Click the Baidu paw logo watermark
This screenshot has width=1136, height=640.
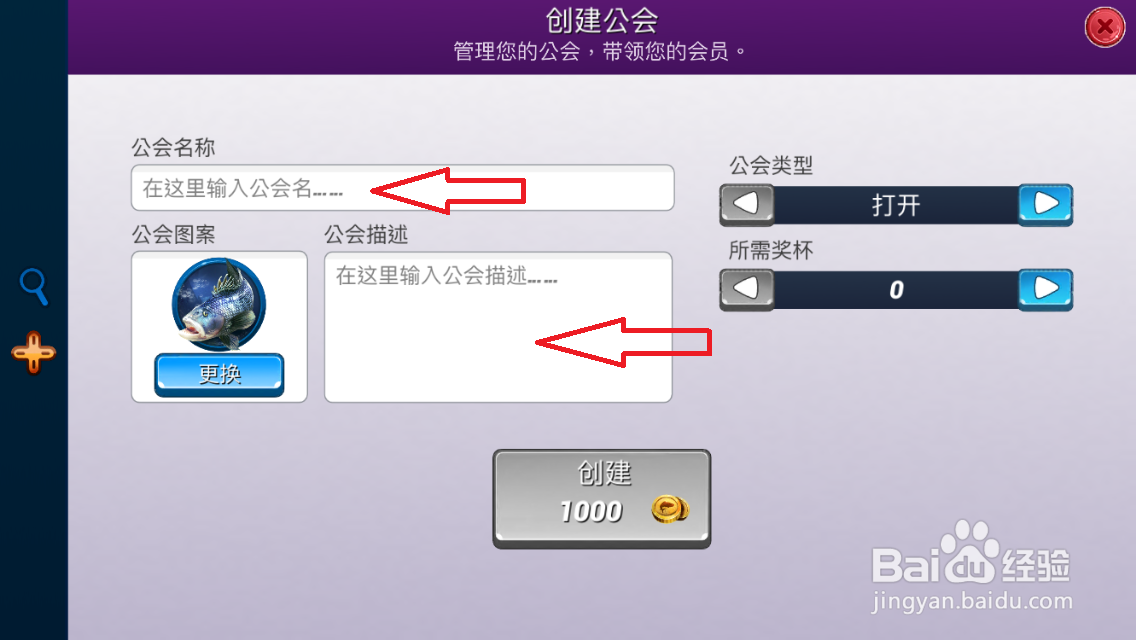click(x=971, y=553)
